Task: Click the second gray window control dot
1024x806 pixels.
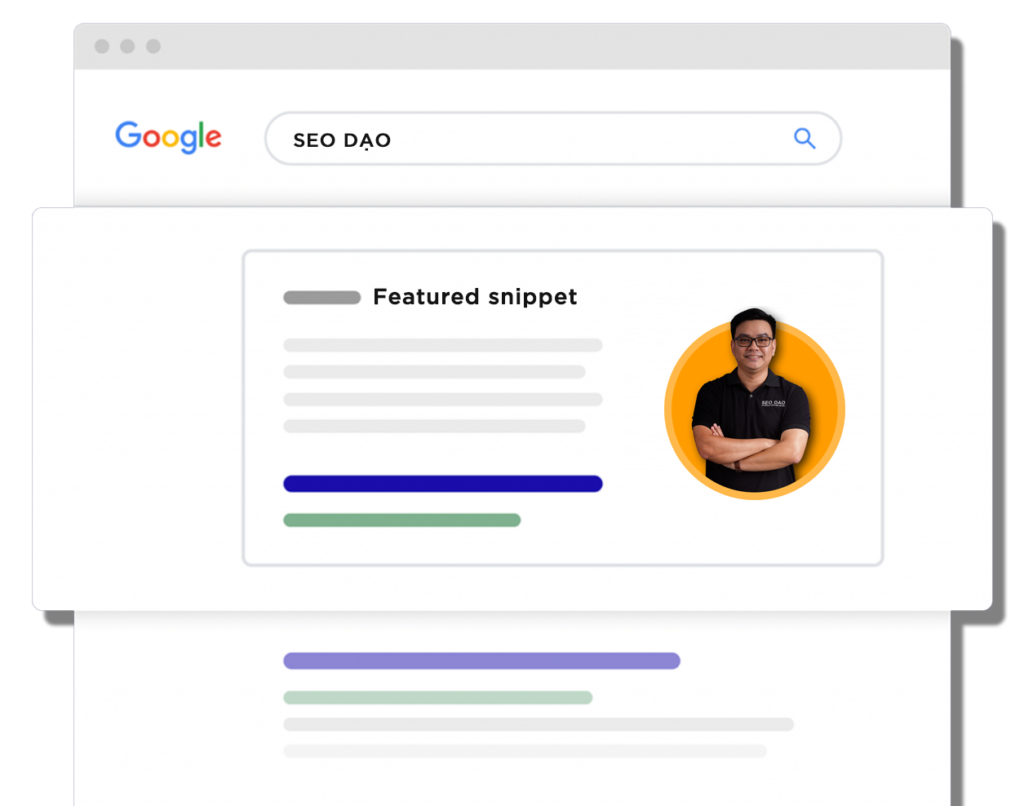Action: click(x=127, y=46)
